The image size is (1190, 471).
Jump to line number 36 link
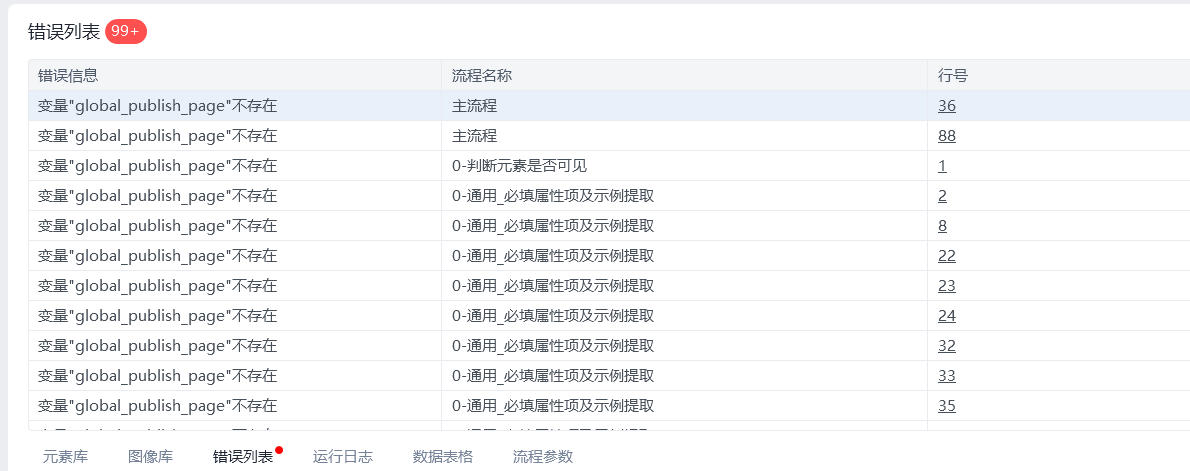point(946,106)
